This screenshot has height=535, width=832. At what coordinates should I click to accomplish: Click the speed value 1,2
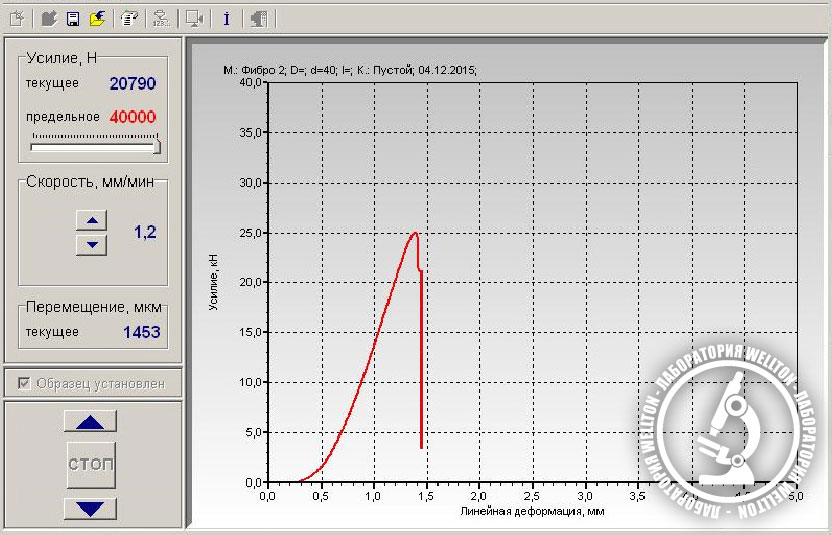145,232
